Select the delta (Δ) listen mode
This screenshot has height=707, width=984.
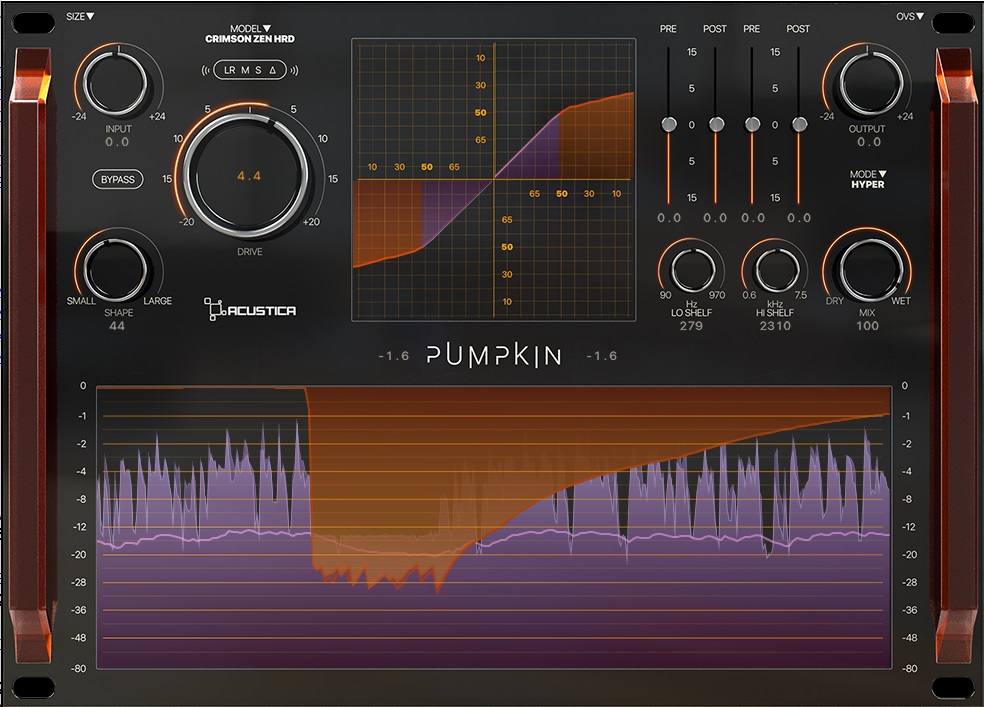pos(272,70)
